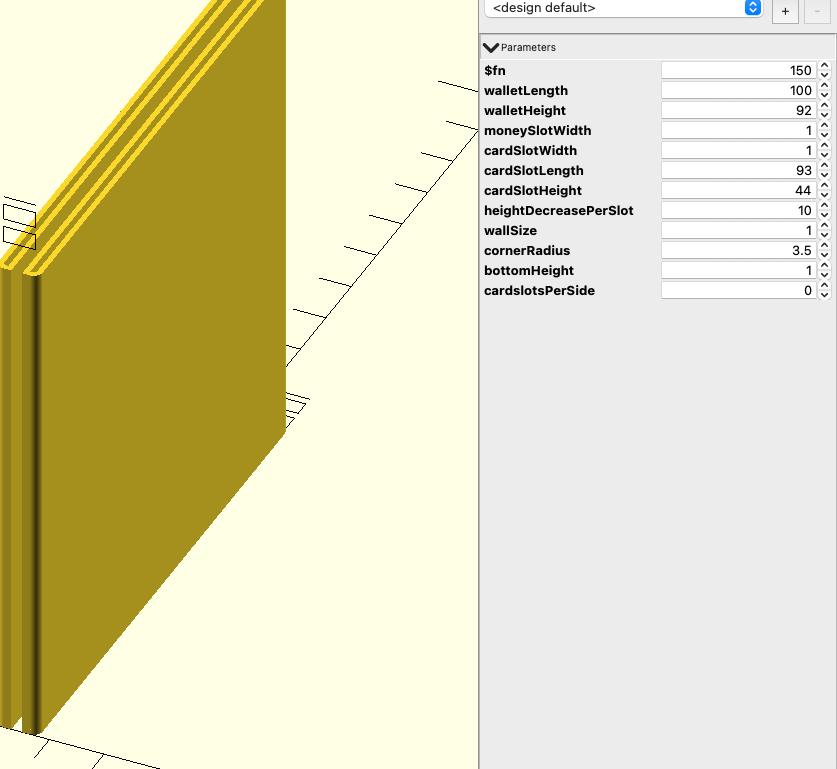Edit the cardSlotLength value field
The width and height of the screenshot is (837, 769).
pos(739,170)
